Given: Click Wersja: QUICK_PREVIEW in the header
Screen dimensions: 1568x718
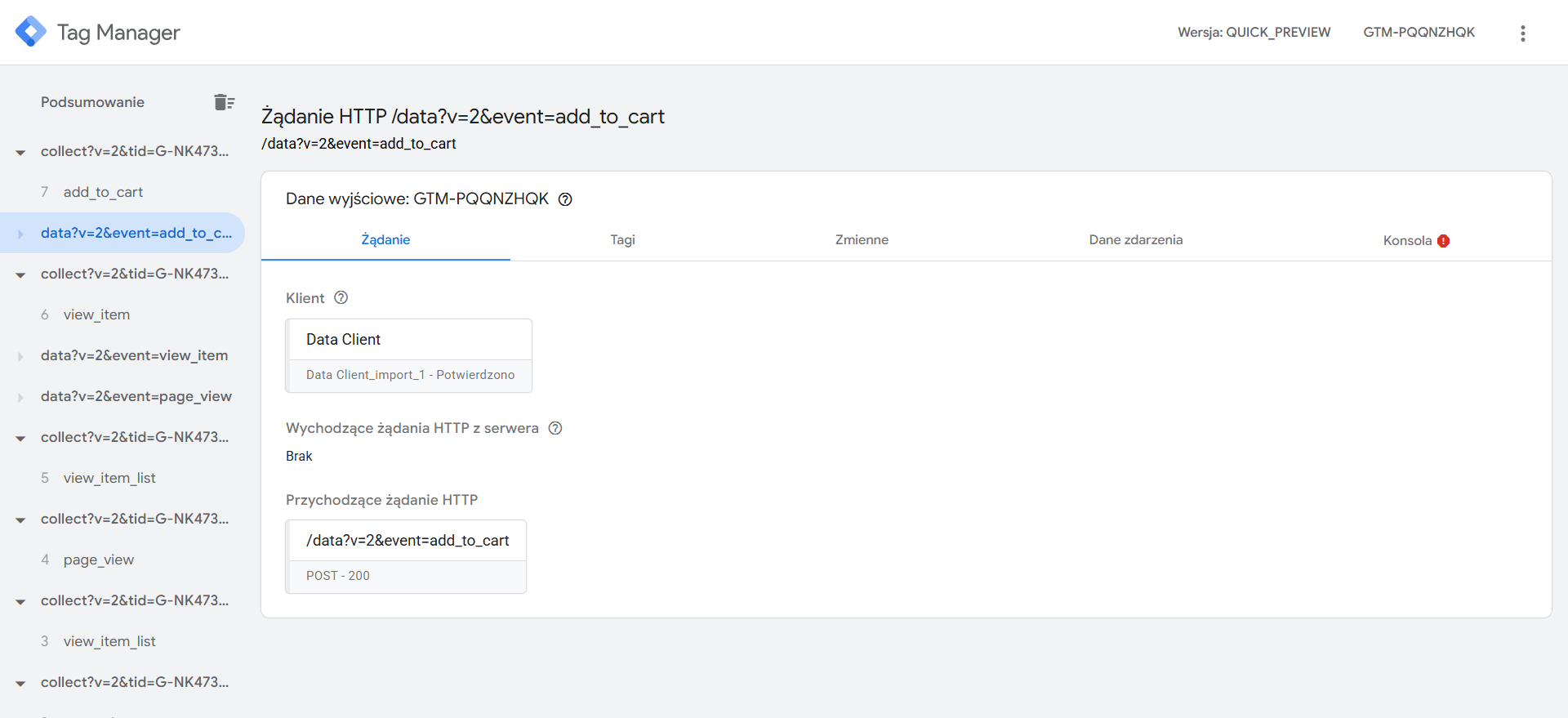Looking at the screenshot, I should [1254, 32].
